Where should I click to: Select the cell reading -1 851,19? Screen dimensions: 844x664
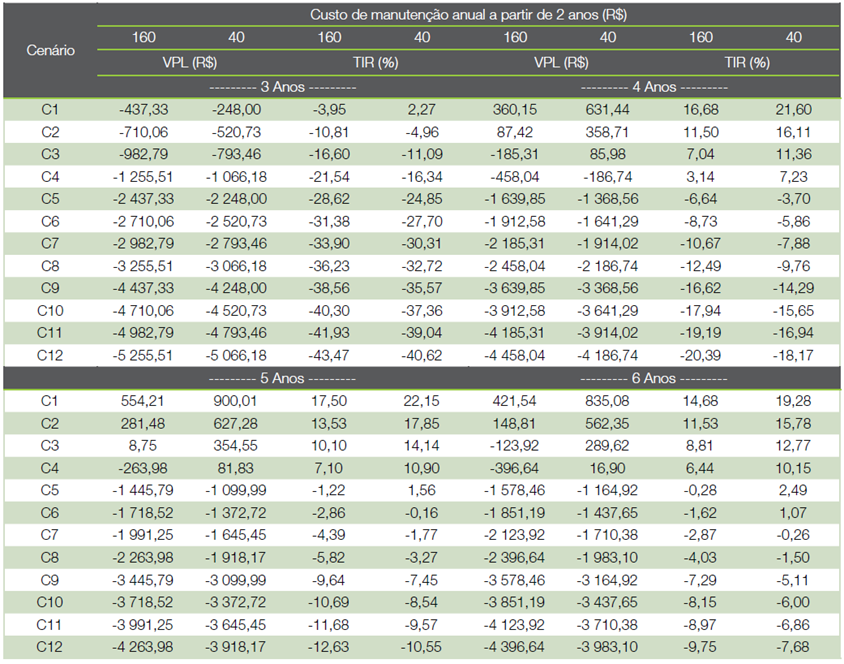tap(515, 513)
